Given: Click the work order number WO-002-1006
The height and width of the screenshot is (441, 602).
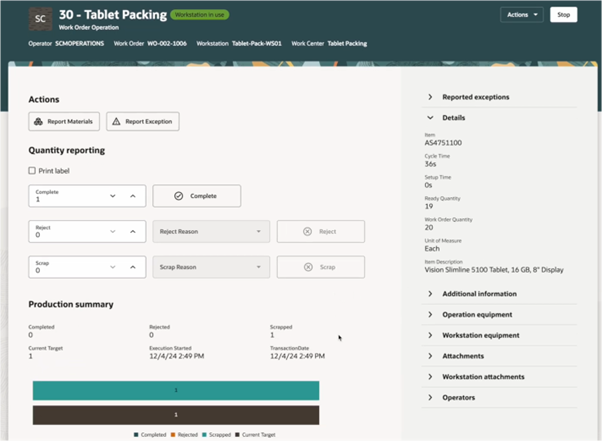Looking at the screenshot, I should click(x=167, y=44).
